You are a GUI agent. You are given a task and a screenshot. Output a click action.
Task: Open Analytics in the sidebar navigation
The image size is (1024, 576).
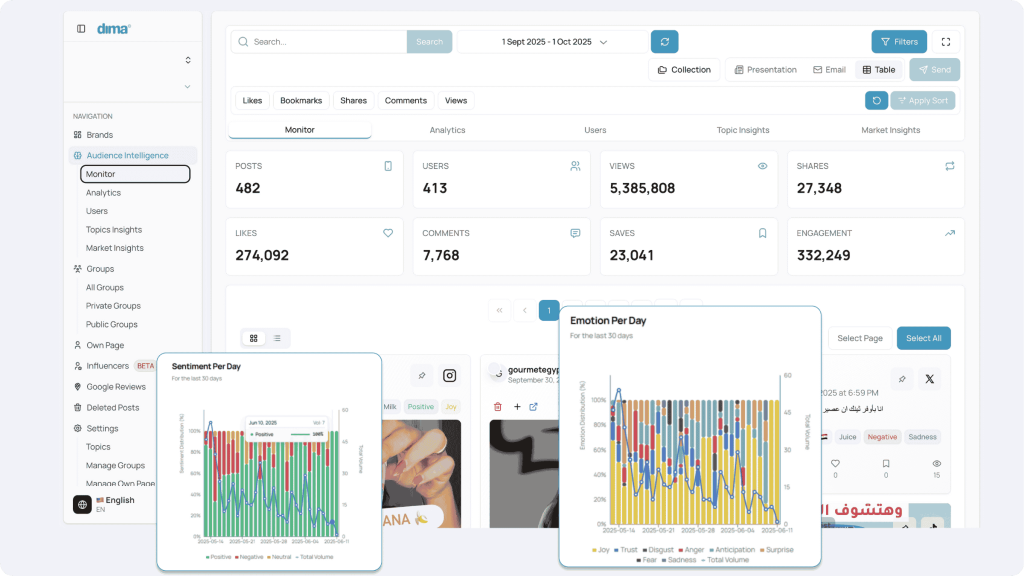click(x=103, y=193)
